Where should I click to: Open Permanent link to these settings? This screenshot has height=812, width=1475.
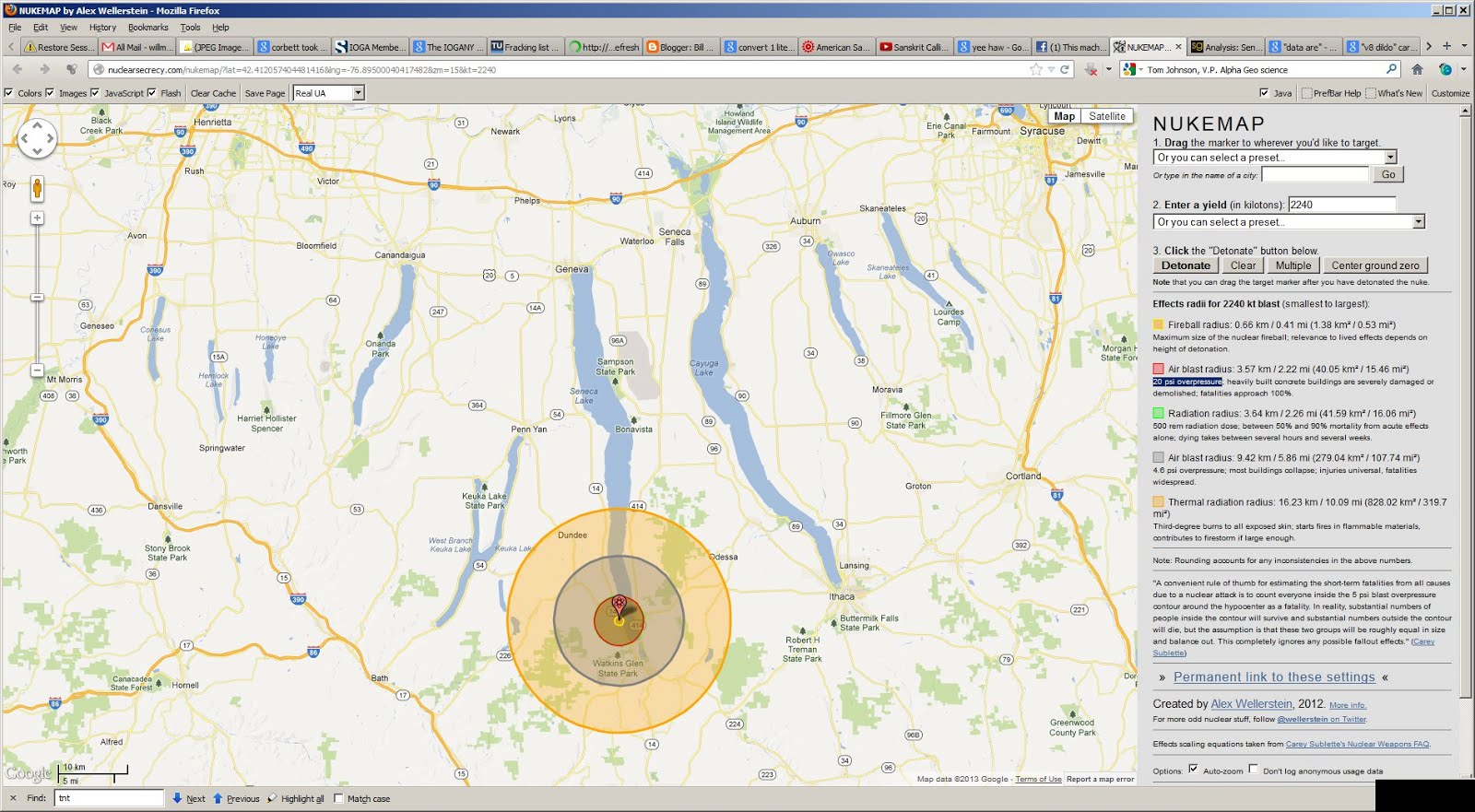[1274, 677]
